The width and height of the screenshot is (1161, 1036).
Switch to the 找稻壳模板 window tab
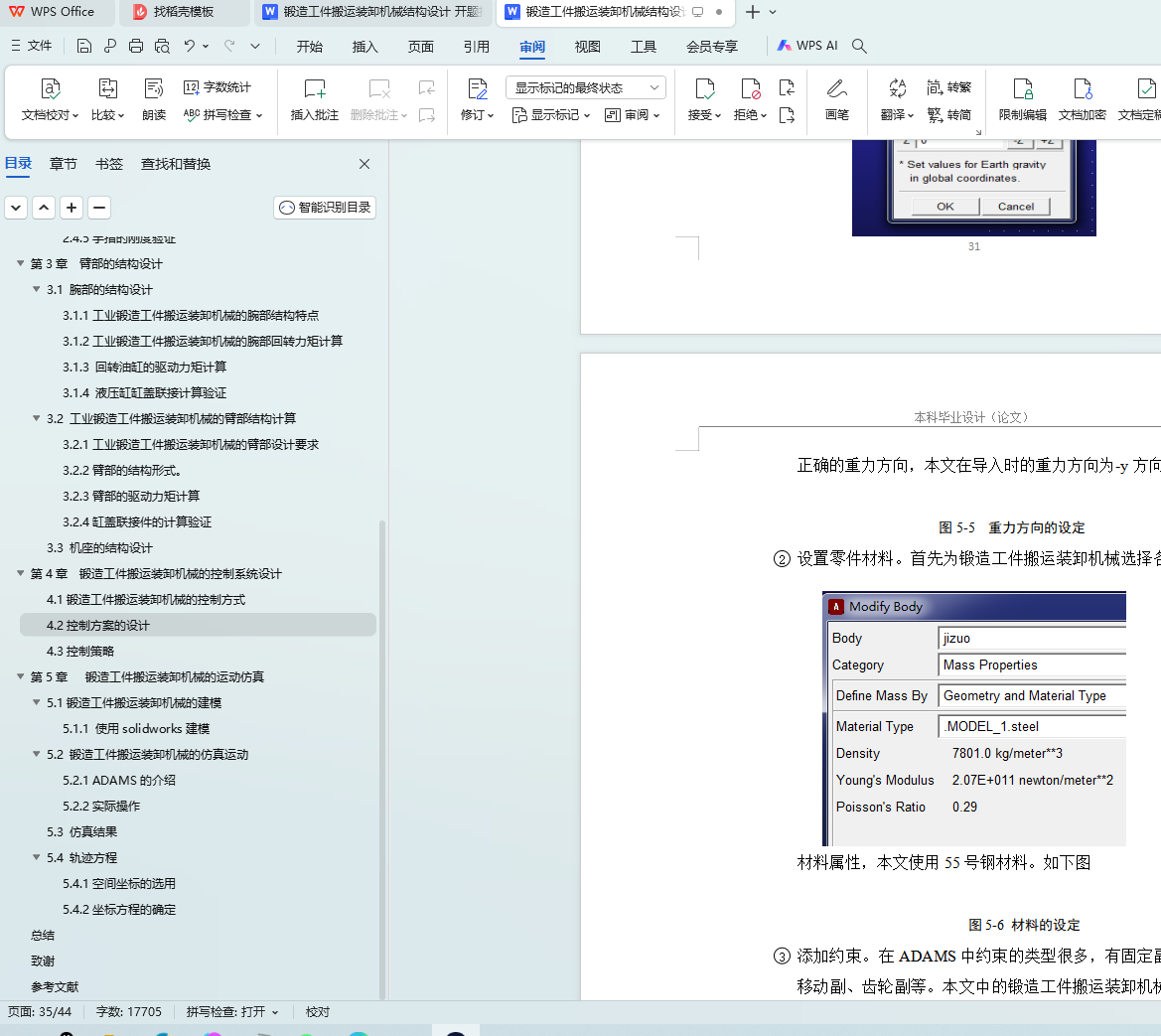click(183, 12)
